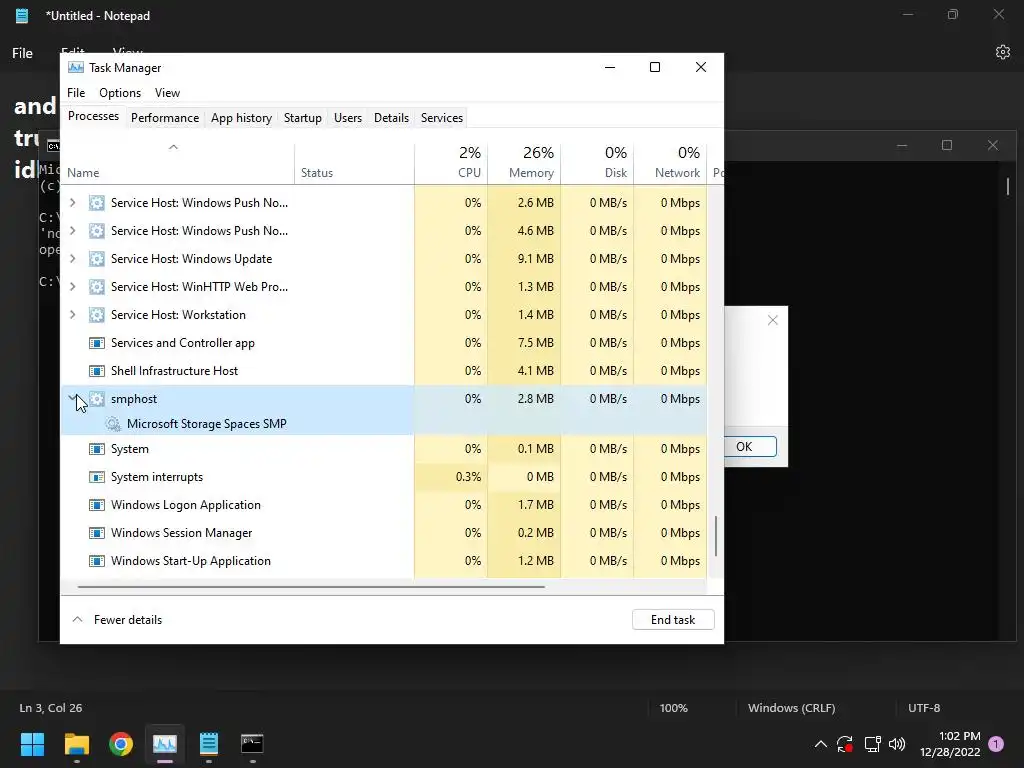Click the Service Host: Windows Update gear icon
Image resolution: width=1024 pixels, height=768 pixels.
pyautogui.click(x=97, y=259)
